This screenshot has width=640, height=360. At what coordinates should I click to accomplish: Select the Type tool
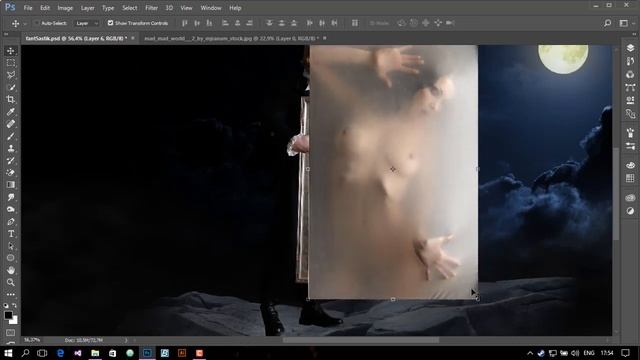point(11,234)
